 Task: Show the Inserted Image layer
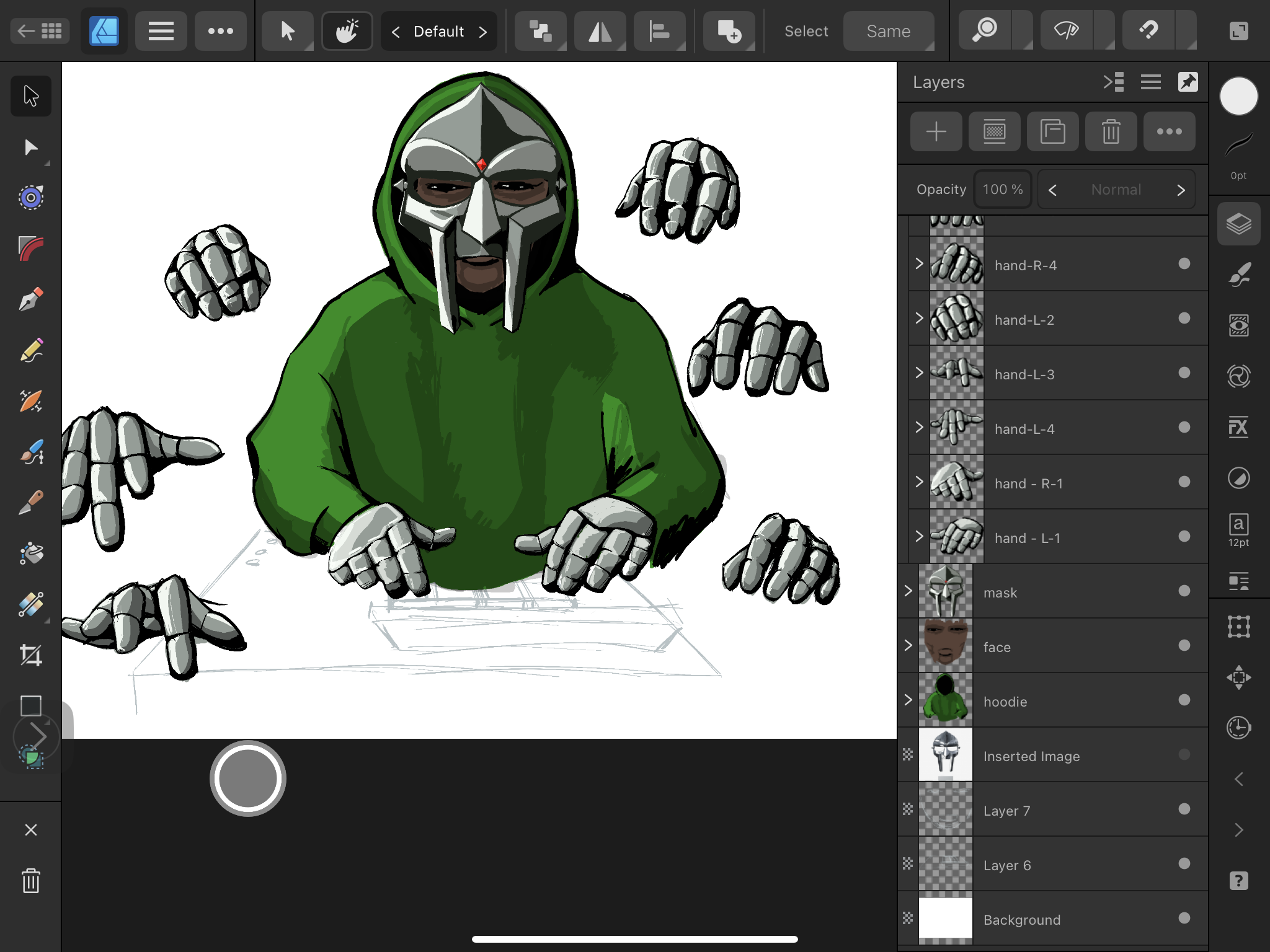coord(1184,754)
